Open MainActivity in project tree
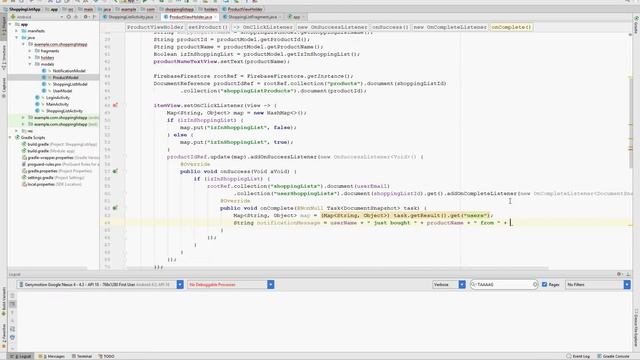Screen dimensions: 640x360 57,104
